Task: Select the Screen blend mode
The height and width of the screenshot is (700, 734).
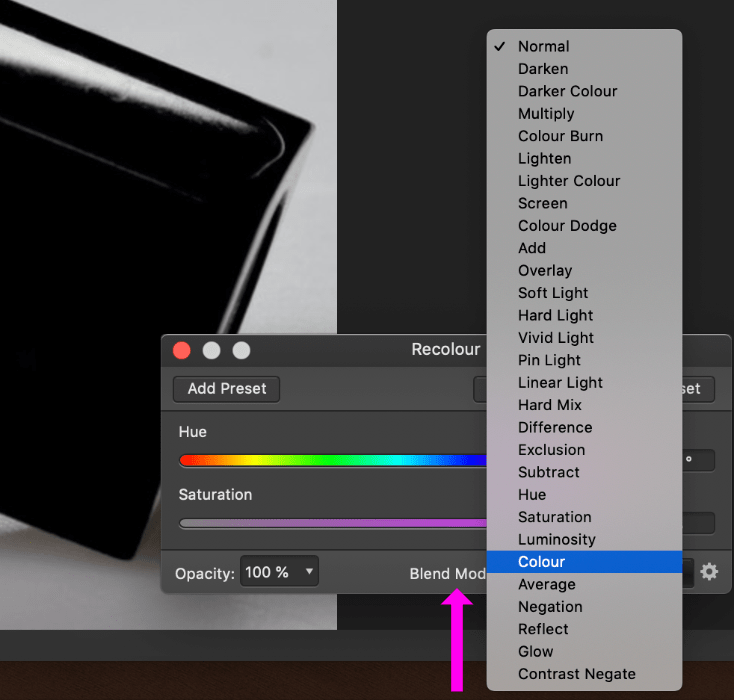Action: (543, 203)
